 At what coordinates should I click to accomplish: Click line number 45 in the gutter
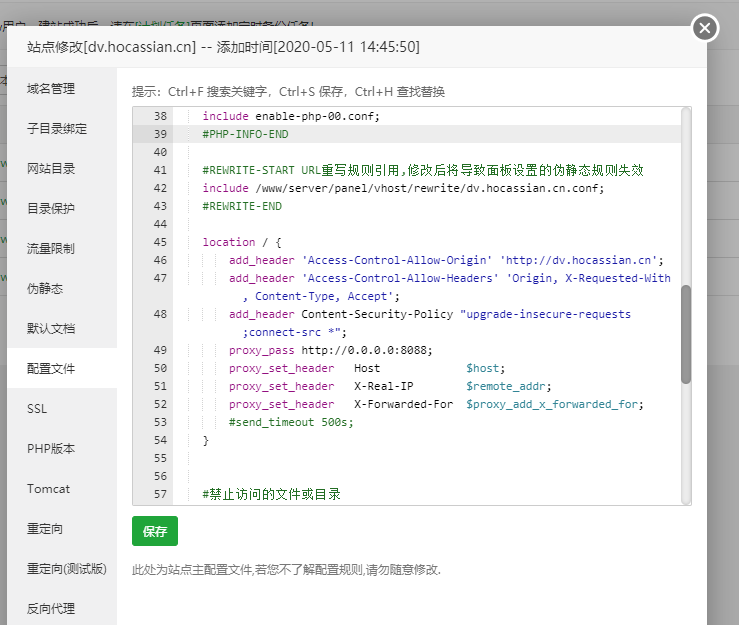coord(160,242)
